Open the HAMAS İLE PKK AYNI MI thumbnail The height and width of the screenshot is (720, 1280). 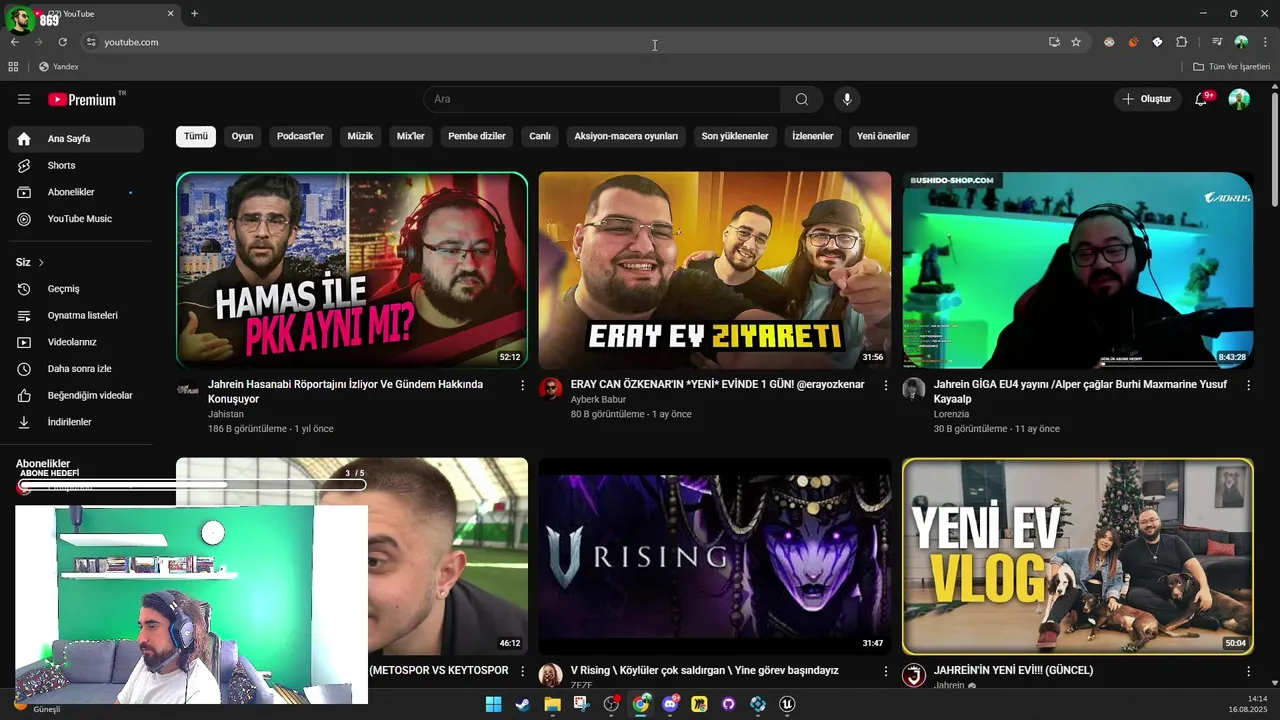[x=352, y=270]
